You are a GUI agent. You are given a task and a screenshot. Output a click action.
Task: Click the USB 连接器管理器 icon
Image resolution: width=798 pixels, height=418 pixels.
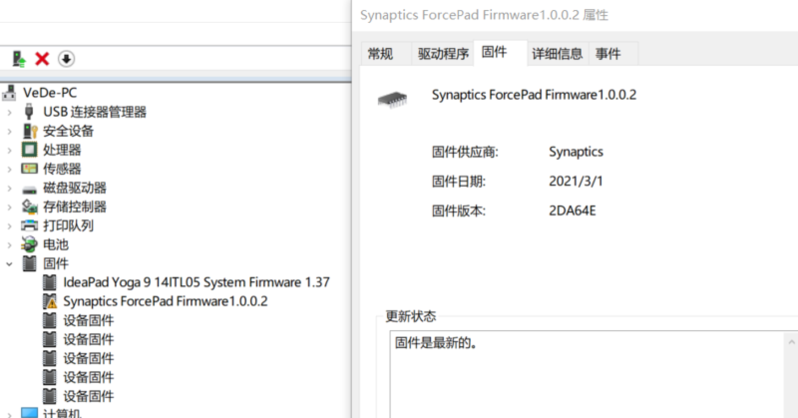29,111
